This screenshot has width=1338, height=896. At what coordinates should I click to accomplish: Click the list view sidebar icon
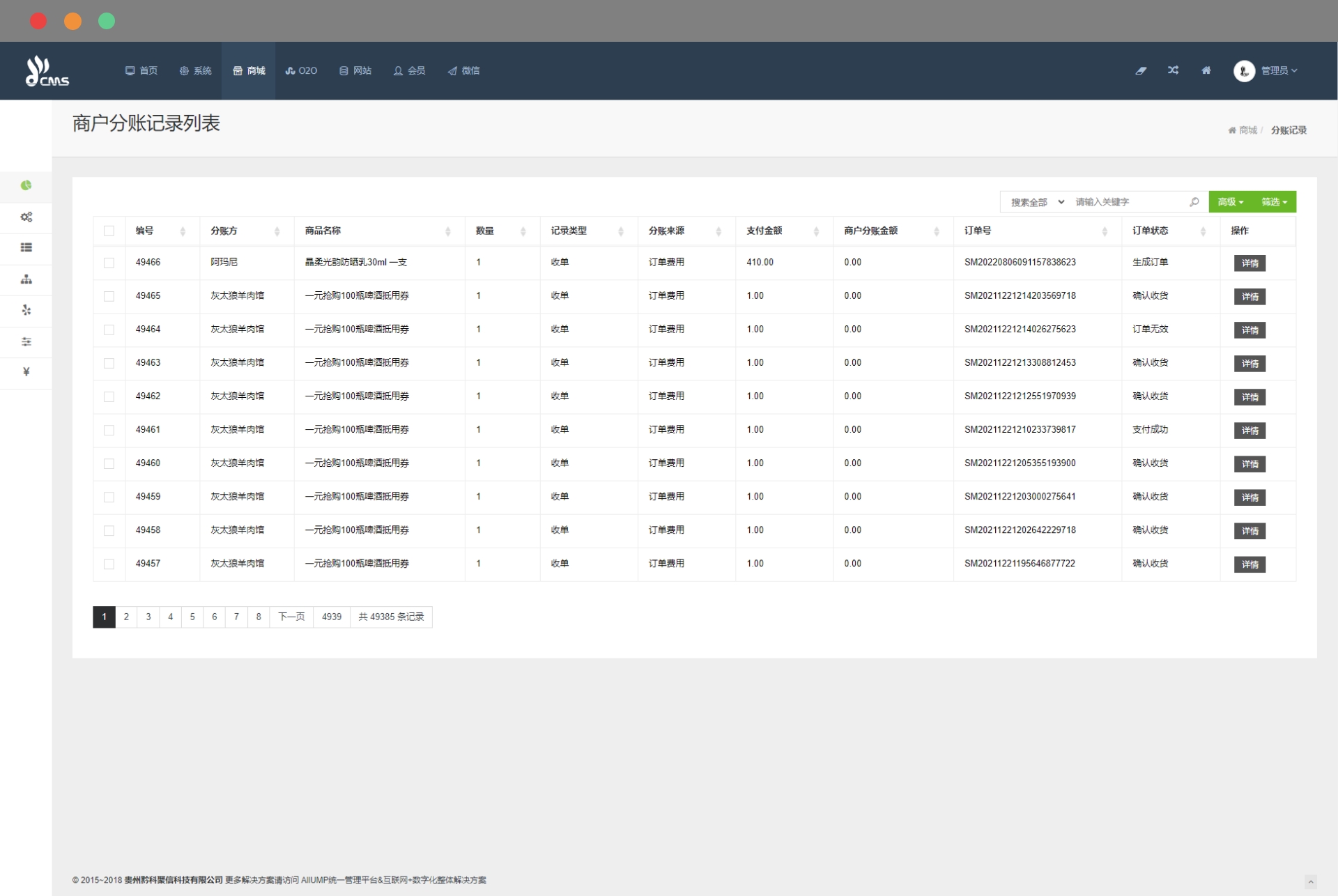point(26,247)
